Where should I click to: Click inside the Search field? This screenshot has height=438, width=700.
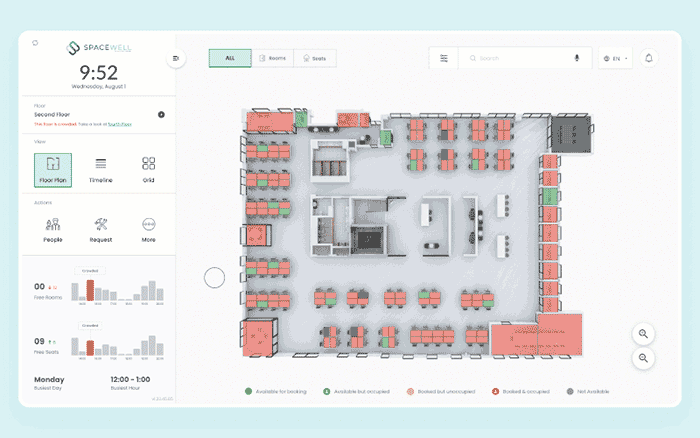[520, 59]
